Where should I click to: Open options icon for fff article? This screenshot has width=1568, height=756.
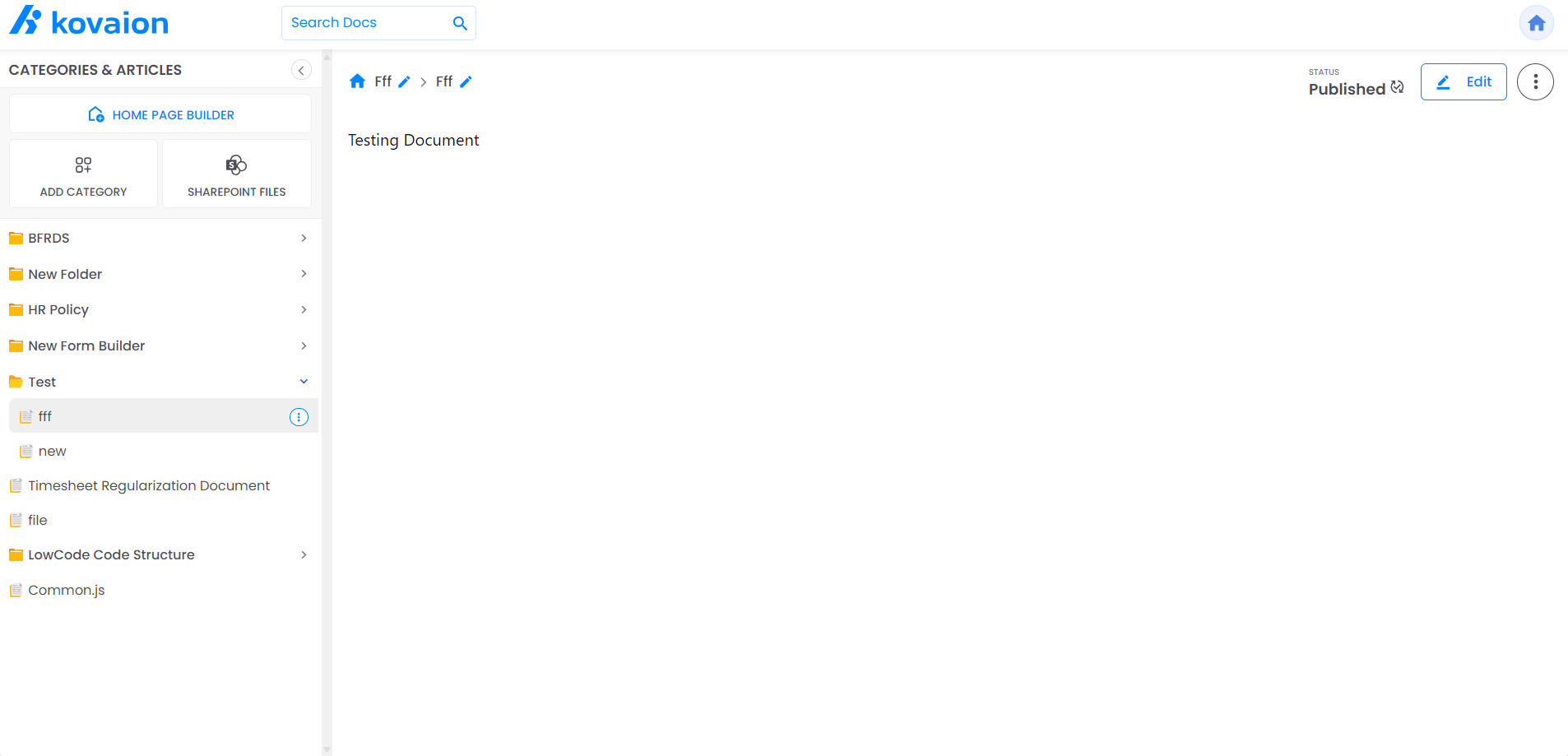click(x=299, y=417)
